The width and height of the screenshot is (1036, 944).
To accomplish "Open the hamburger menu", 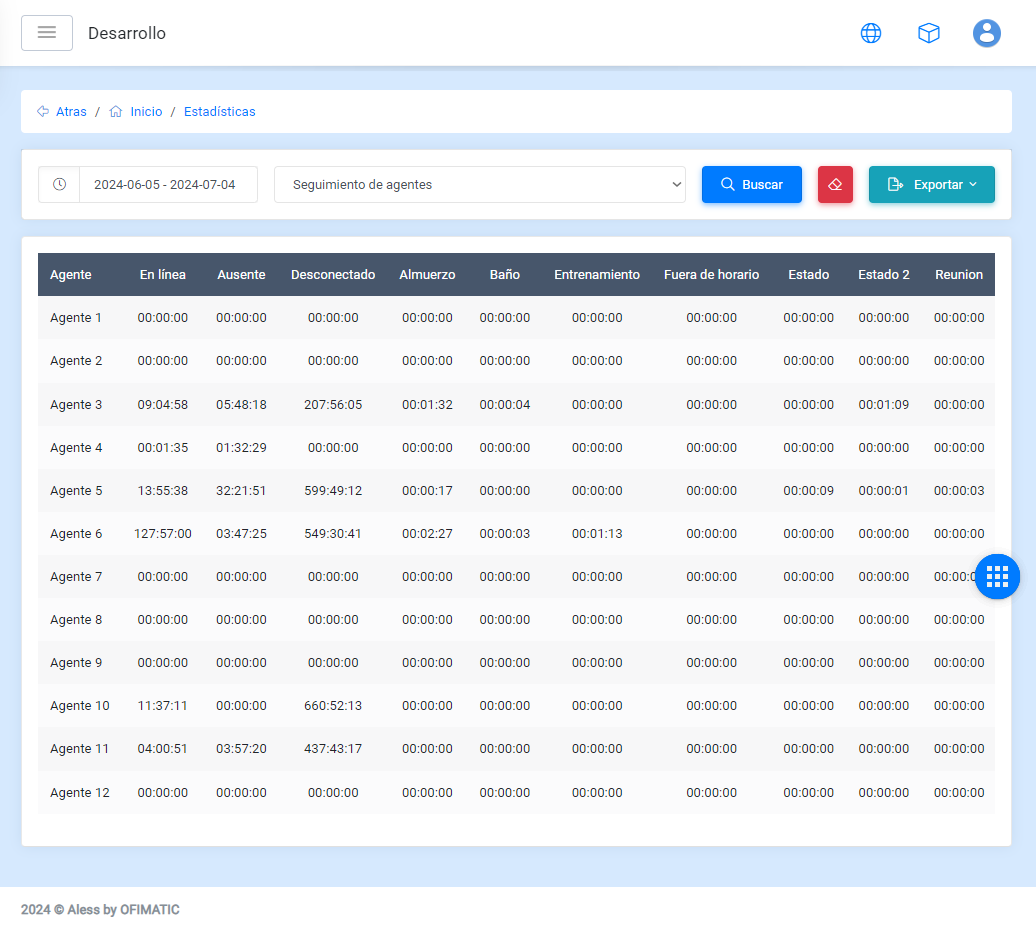I will (x=47, y=33).
